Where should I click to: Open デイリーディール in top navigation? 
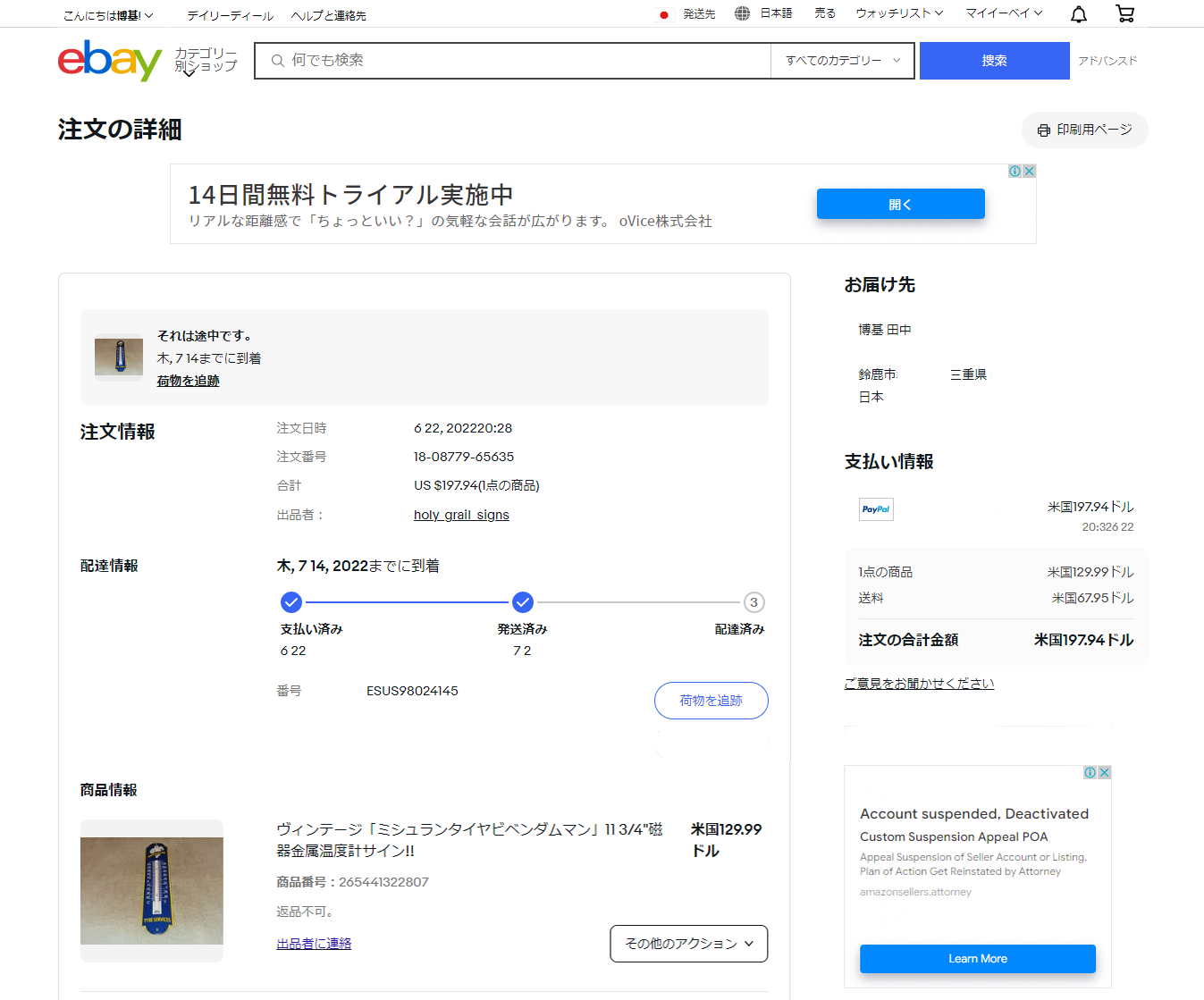(230, 15)
